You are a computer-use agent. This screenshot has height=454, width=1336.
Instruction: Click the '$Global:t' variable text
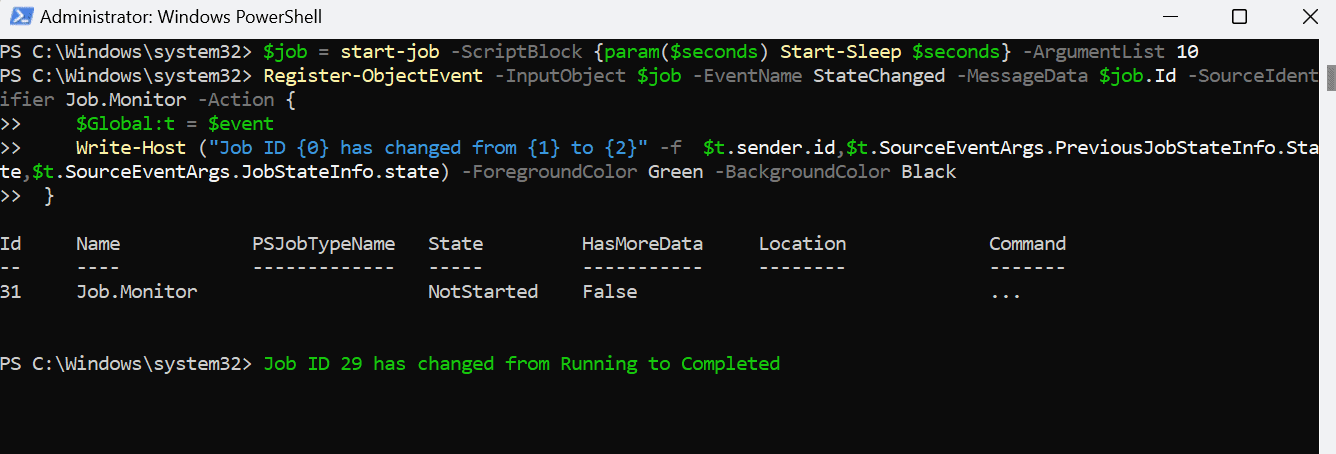(x=125, y=124)
